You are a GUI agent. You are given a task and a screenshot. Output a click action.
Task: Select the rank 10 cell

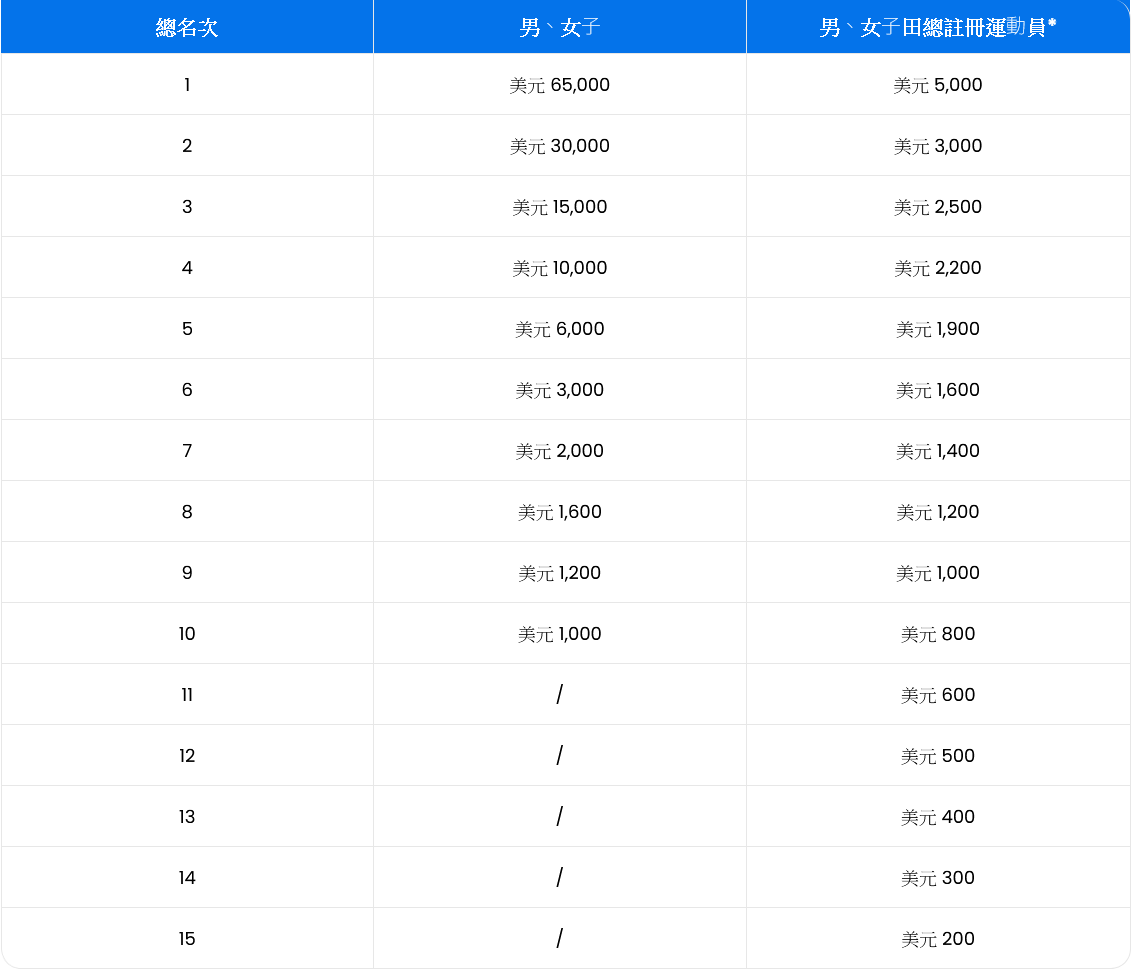pyautogui.click(x=186, y=633)
